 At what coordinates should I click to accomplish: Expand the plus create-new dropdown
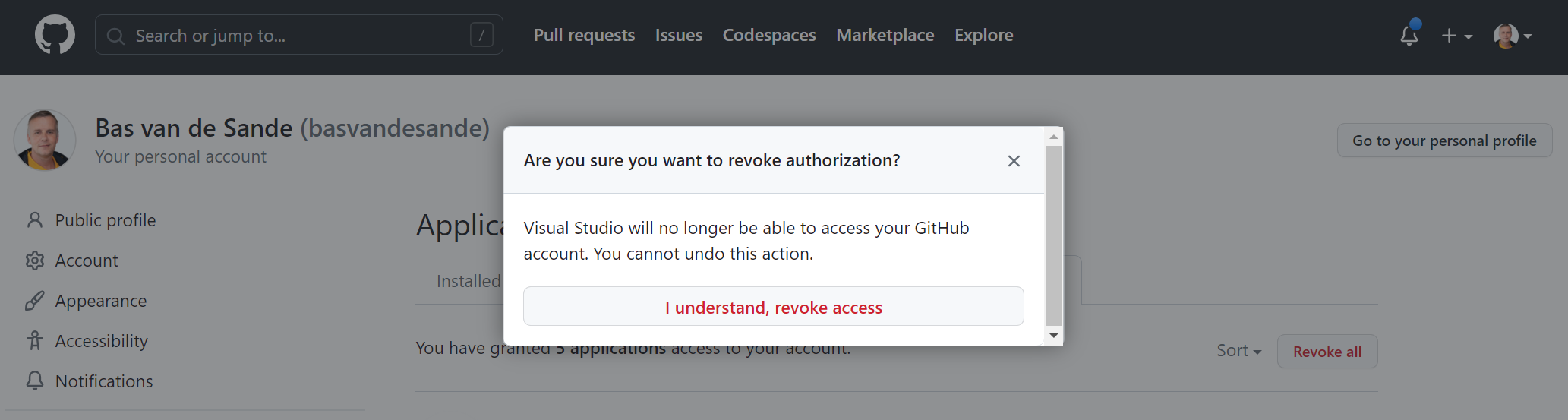(1456, 36)
